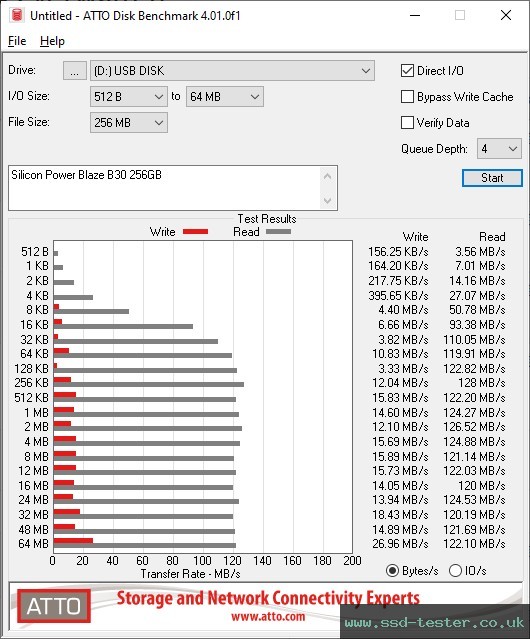The width and height of the screenshot is (530, 639).
Task: Click the 50.78 MB/s read value
Action: (x=477, y=310)
